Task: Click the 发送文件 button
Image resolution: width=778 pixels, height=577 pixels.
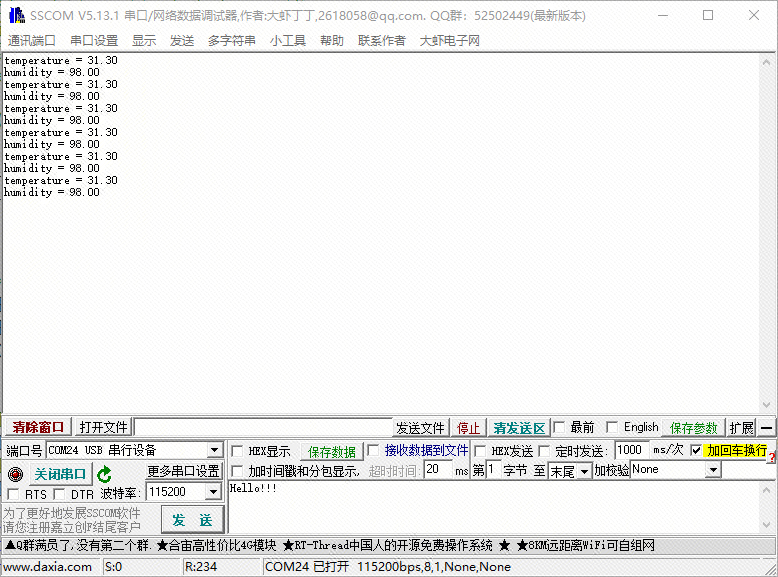Action: 420,428
